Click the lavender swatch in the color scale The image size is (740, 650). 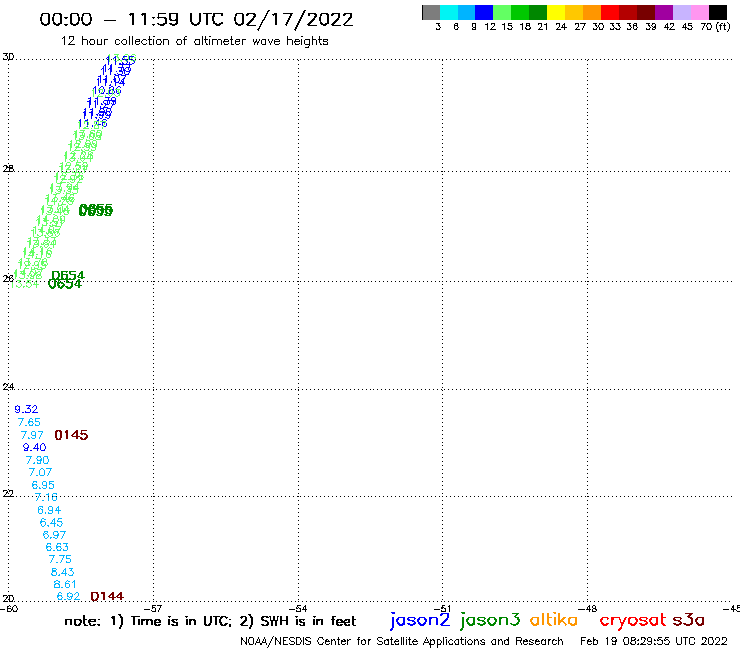682,12
